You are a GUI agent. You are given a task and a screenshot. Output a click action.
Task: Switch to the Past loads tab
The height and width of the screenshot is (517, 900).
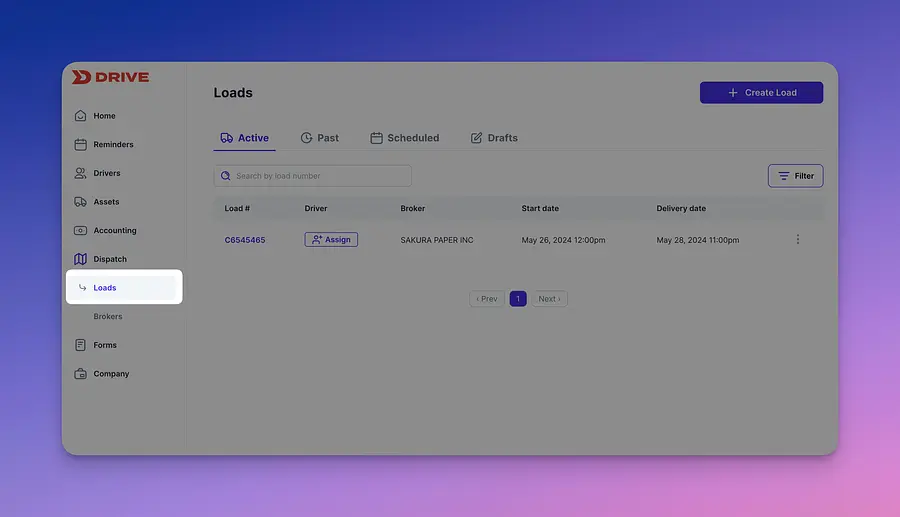(320, 138)
